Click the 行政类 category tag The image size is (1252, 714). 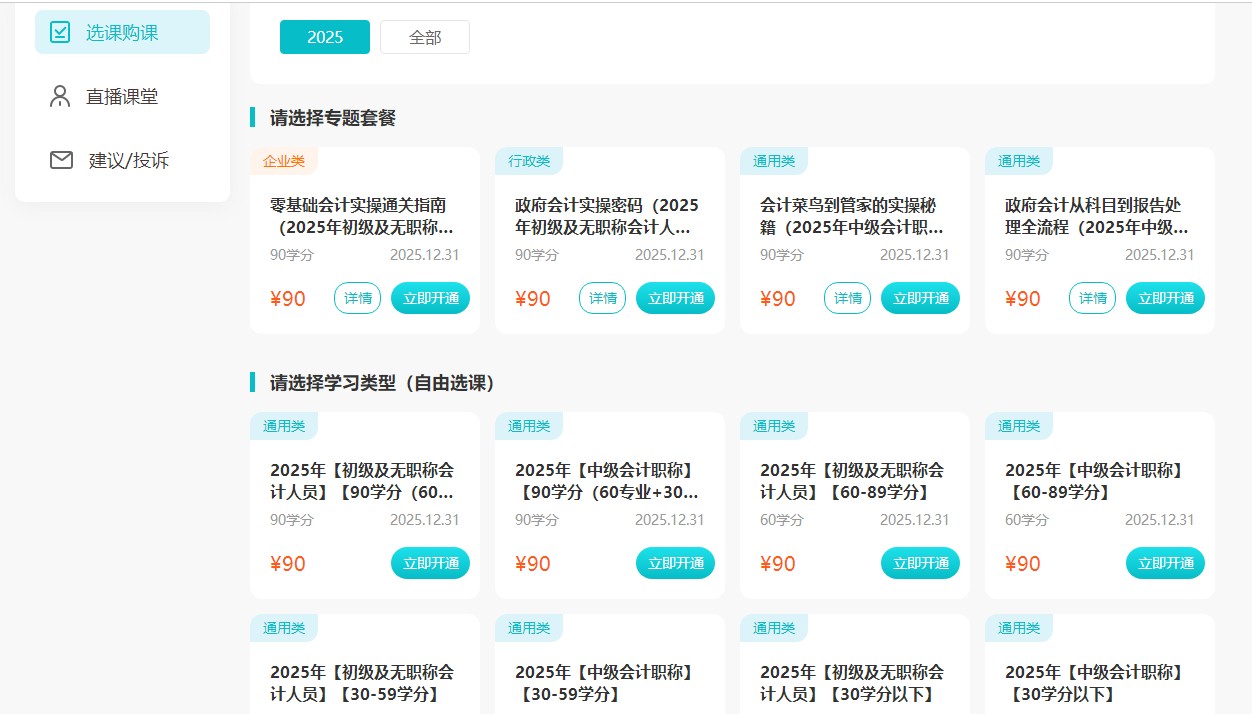coord(529,161)
